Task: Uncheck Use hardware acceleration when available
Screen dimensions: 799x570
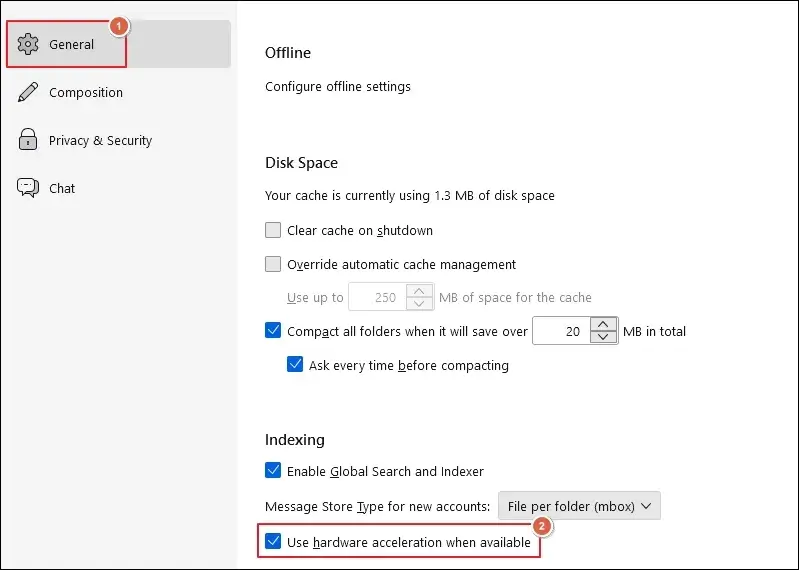Action: pyautogui.click(x=273, y=541)
